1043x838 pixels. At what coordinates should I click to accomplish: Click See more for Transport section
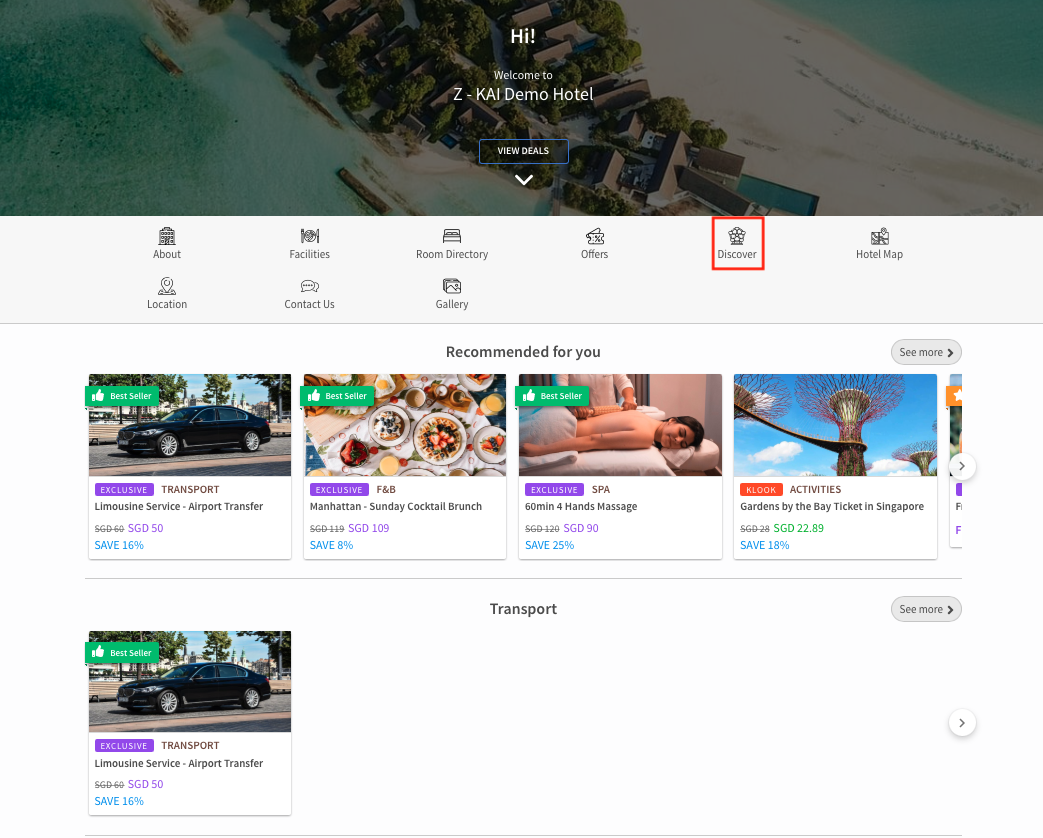click(926, 609)
